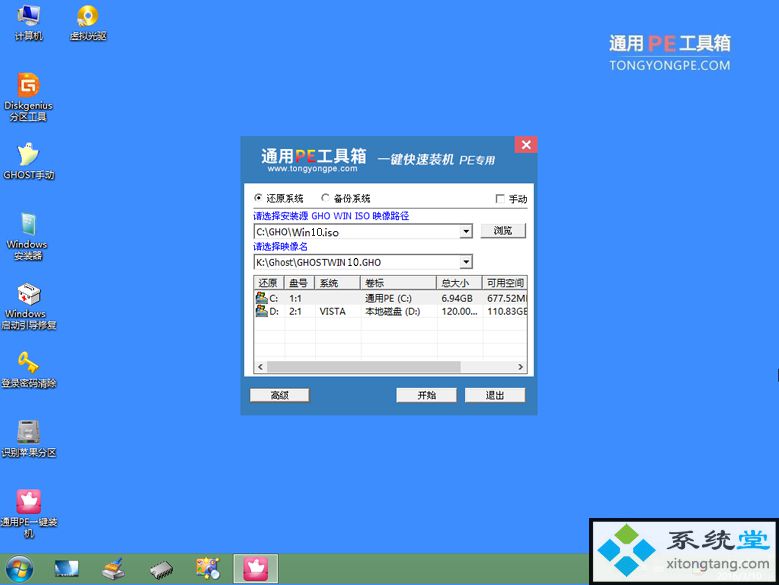The width and height of the screenshot is (779, 585).
Task: Click the 6.94GB size cell
Action: [x=457, y=298]
